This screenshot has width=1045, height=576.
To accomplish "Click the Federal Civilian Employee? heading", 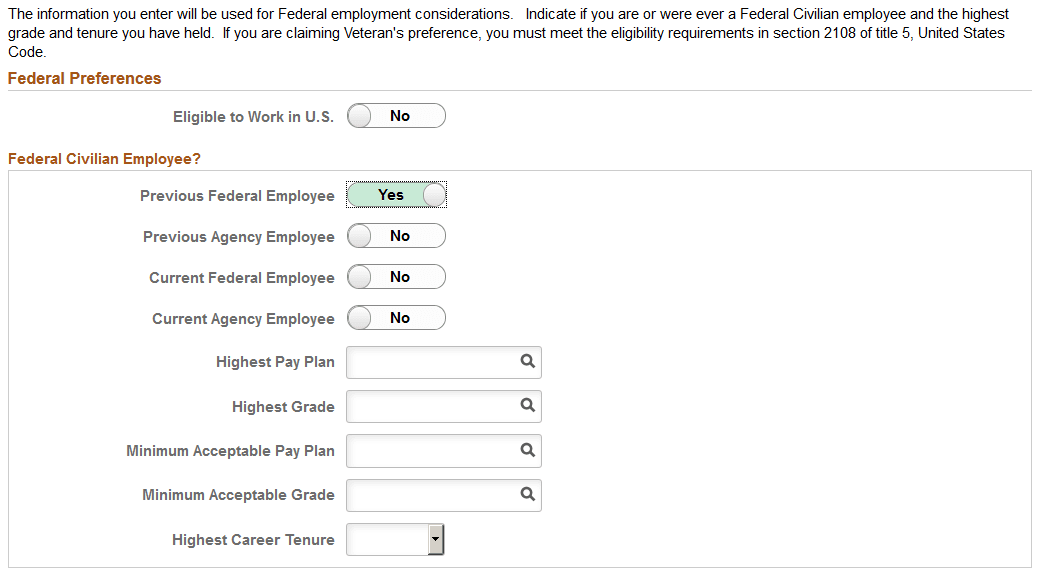I will point(105,158).
